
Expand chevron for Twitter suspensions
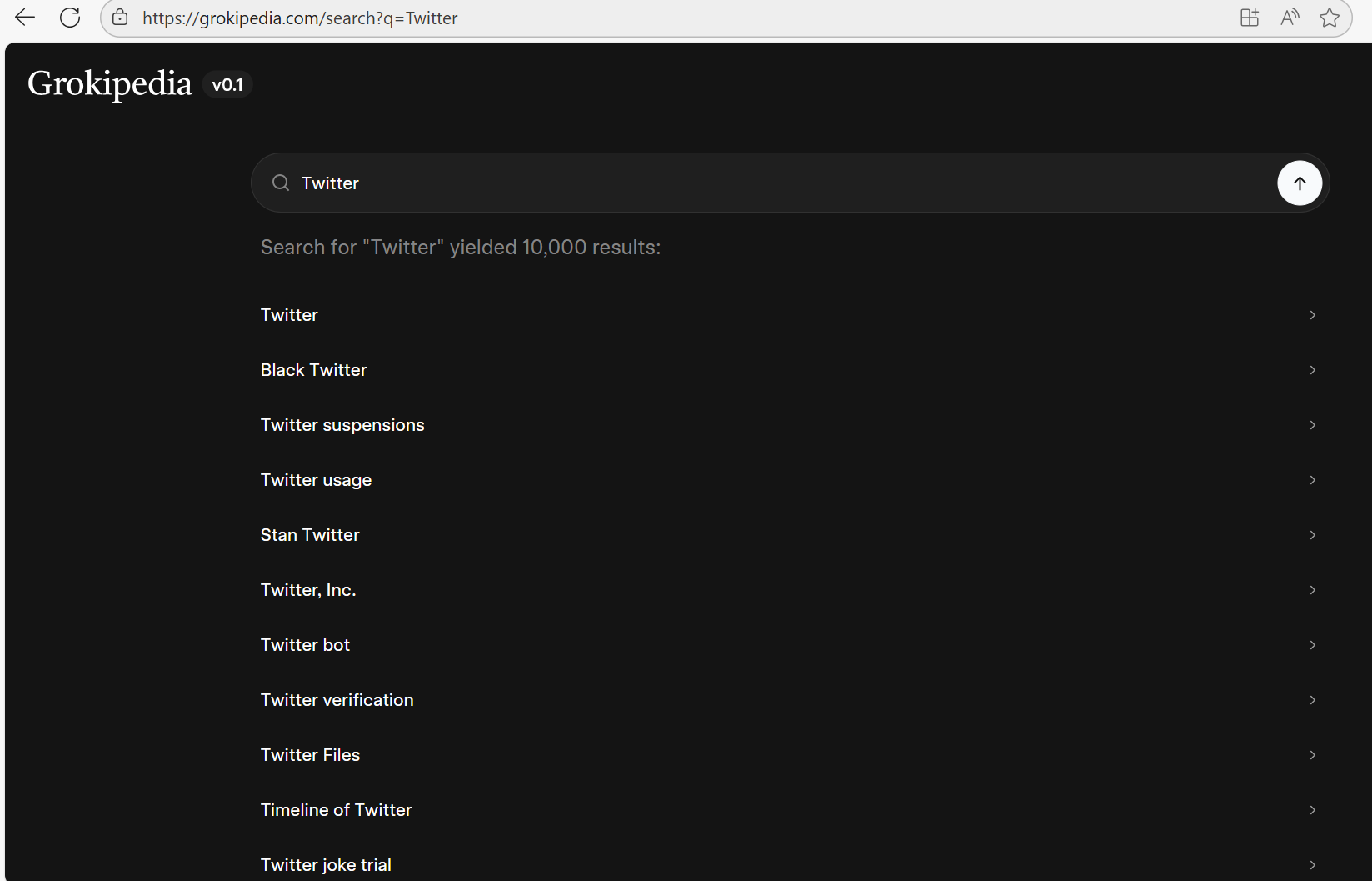click(x=1312, y=425)
